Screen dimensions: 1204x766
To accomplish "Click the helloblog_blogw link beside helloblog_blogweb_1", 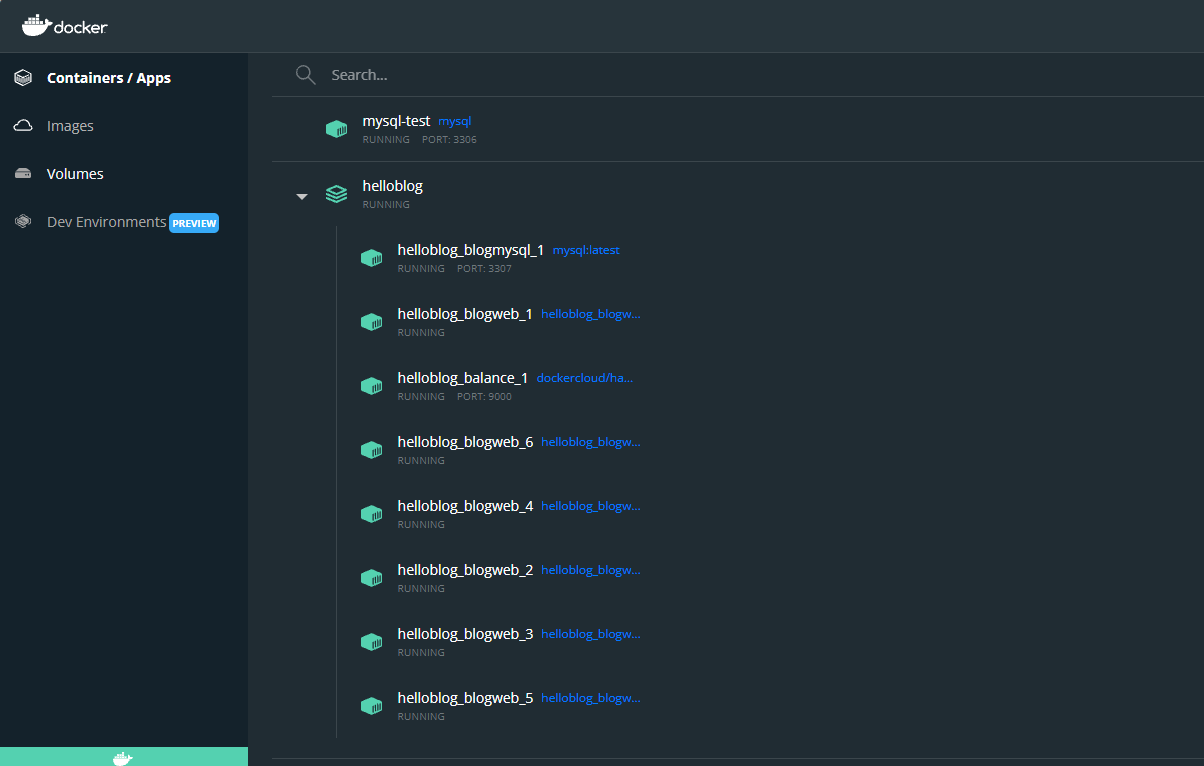I will [x=590, y=313].
